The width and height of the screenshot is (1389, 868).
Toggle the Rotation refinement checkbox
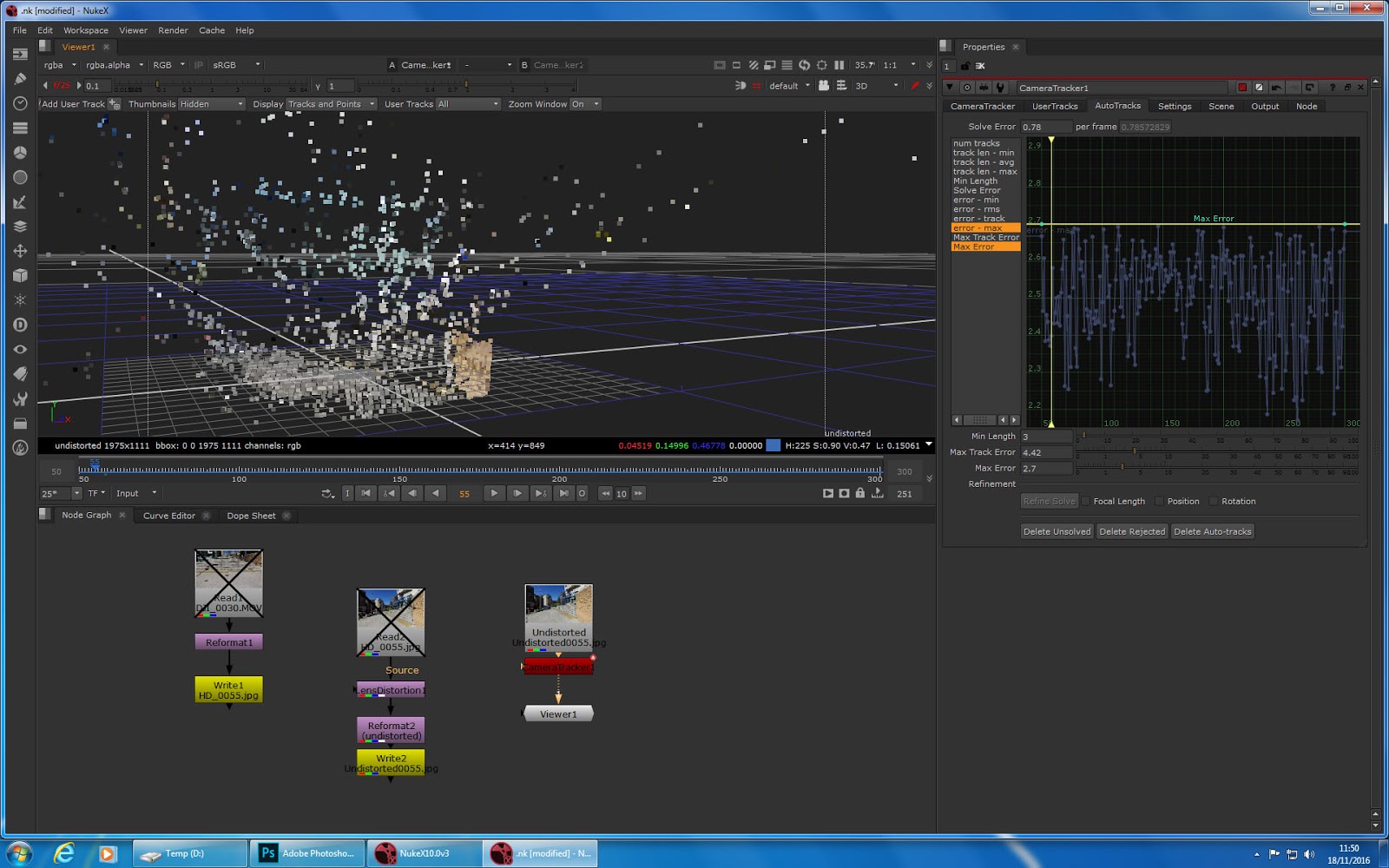point(1212,501)
